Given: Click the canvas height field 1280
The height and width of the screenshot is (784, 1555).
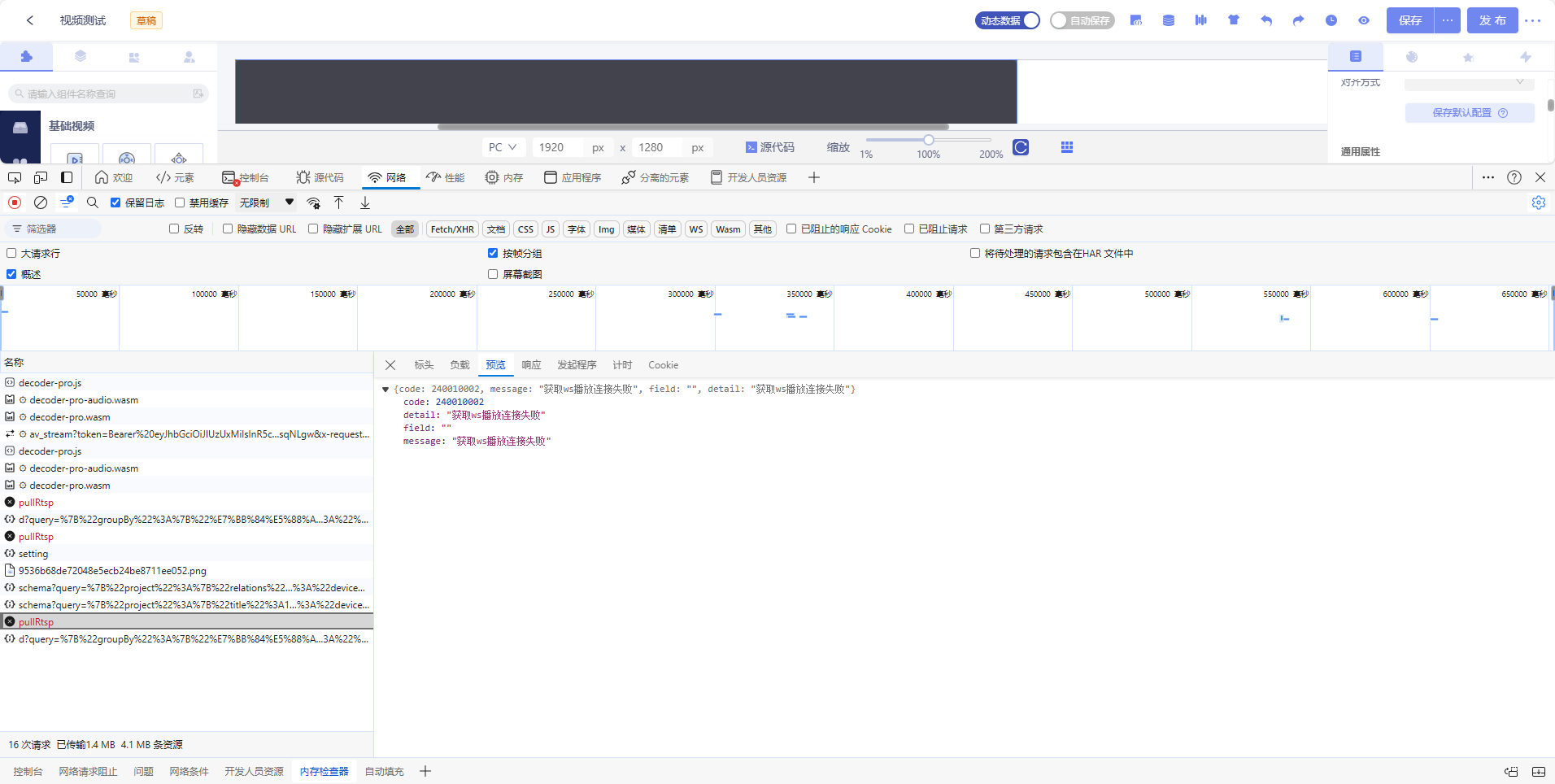Looking at the screenshot, I should 657,147.
